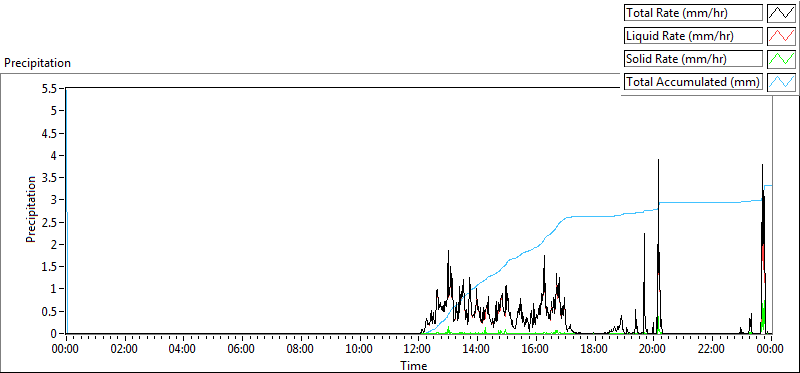The width and height of the screenshot is (800, 373).
Task: Click the 10:00 x-axis time label
Action: click(360, 349)
